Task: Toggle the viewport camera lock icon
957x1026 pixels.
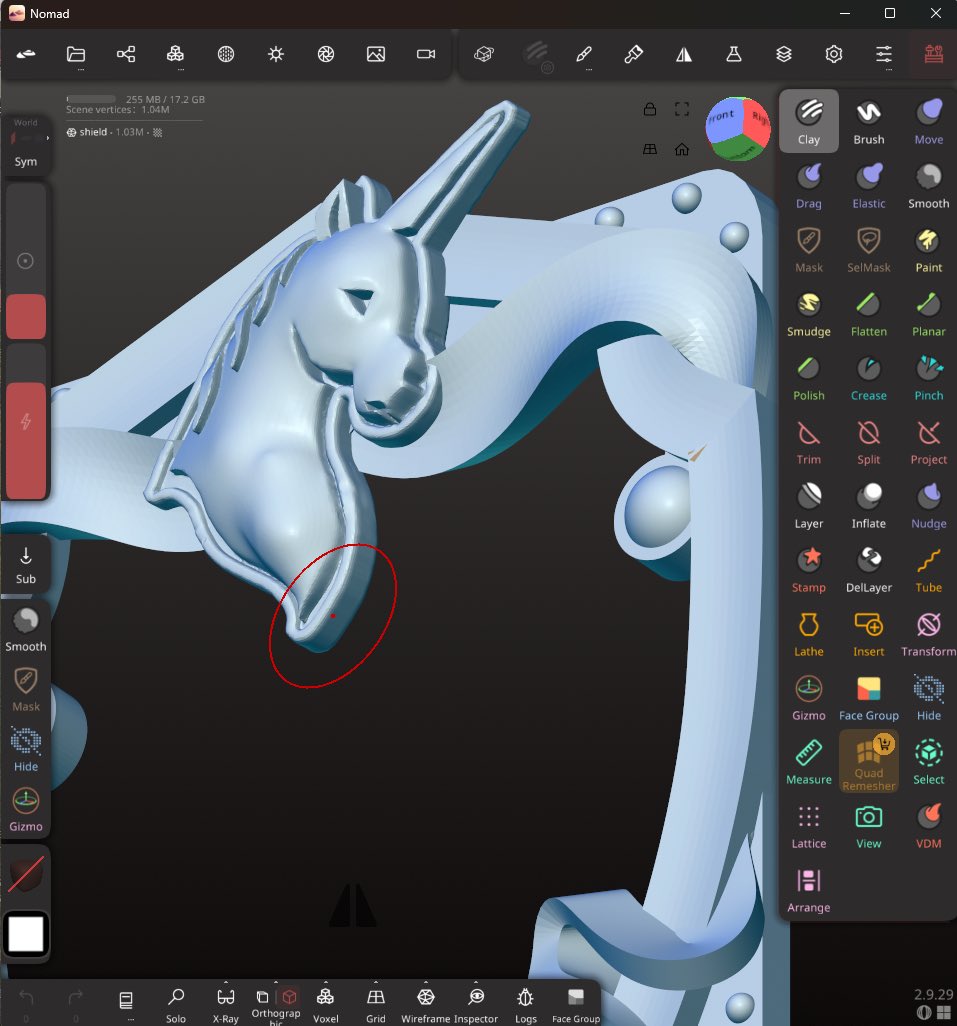Action: click(650, 109)
